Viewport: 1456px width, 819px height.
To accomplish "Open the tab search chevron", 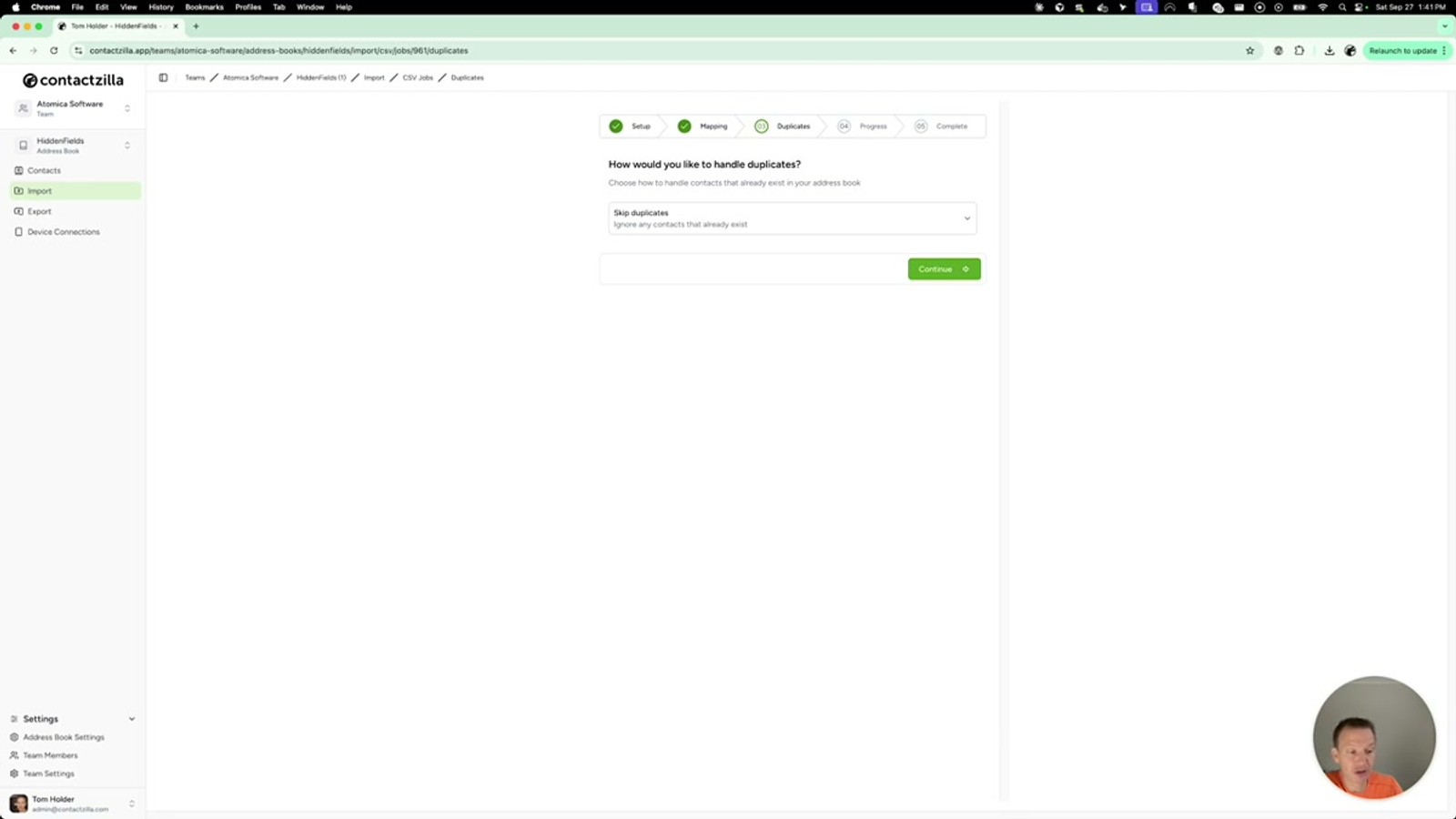I will pos(1444,26).
